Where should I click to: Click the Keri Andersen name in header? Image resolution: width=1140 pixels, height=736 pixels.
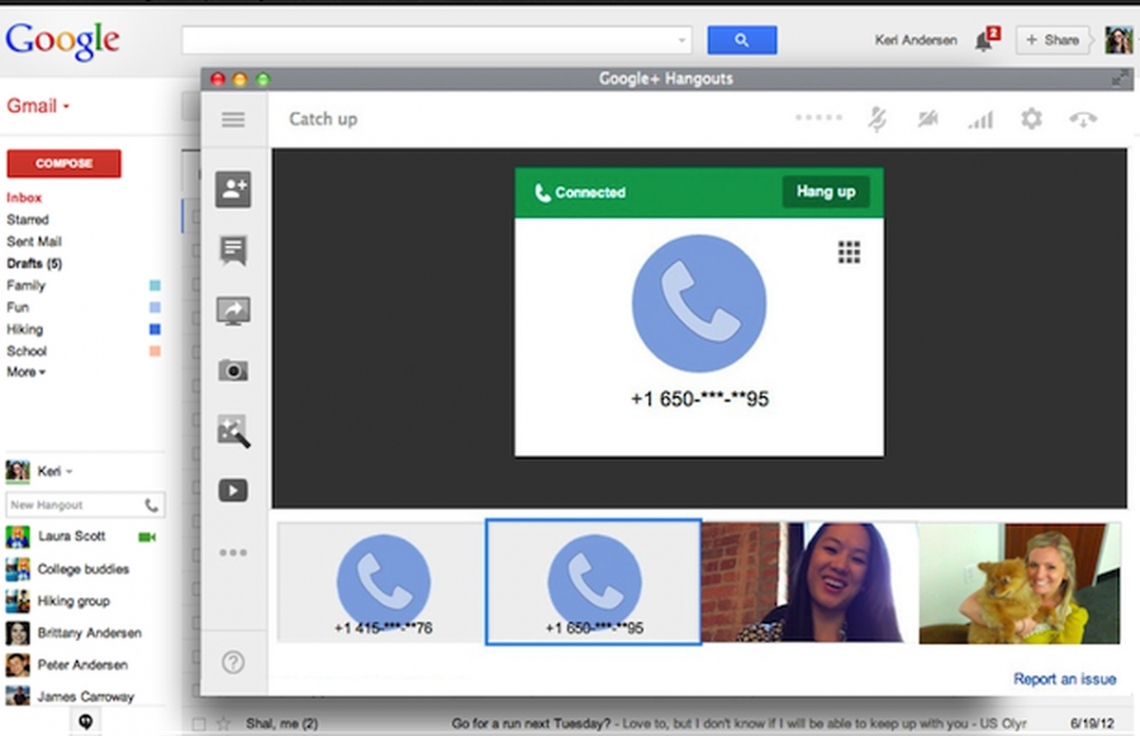915,40
